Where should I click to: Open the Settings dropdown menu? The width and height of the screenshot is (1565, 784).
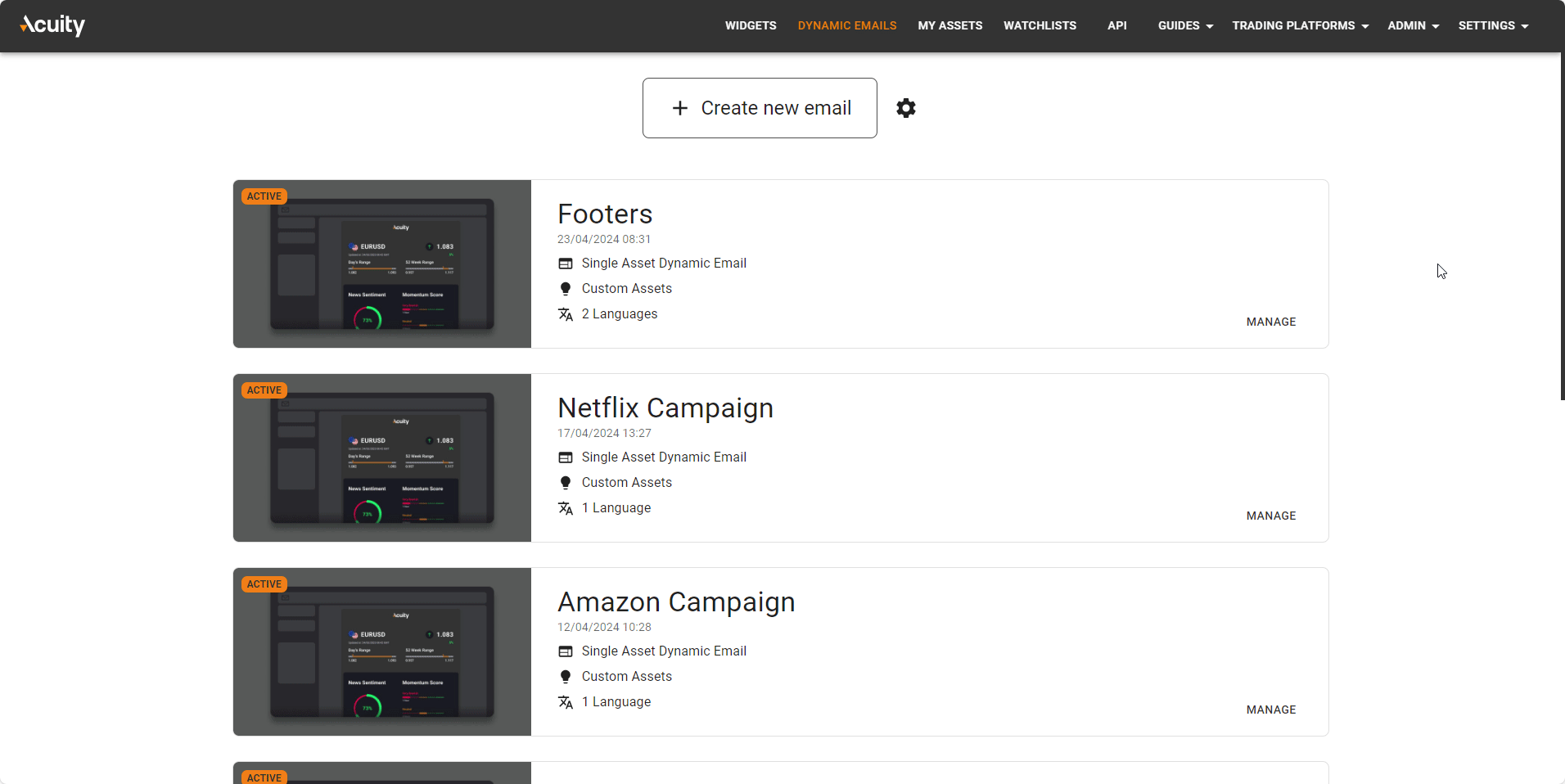point(1494,25)
